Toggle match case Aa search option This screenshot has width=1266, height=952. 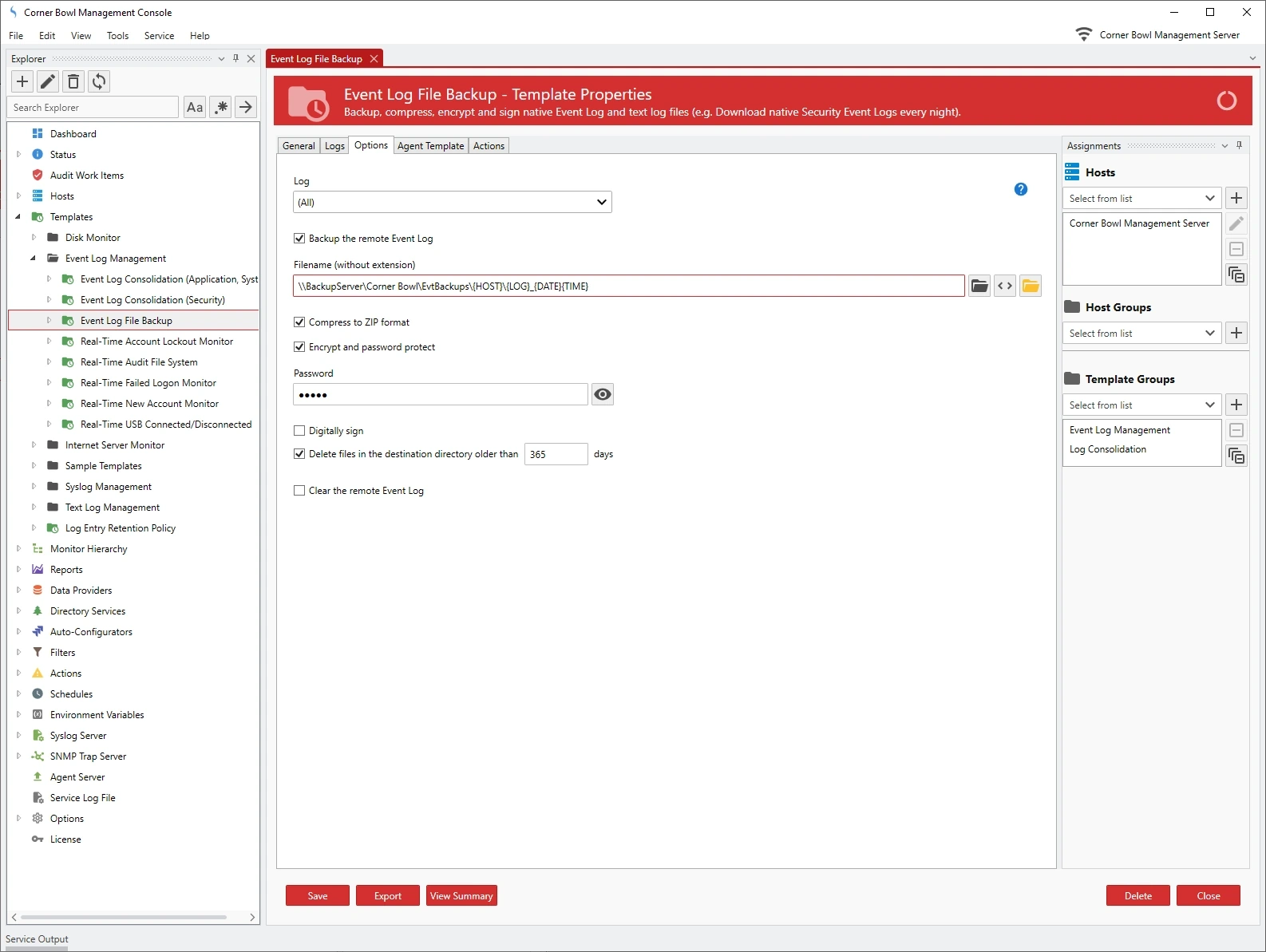coord(195,107)
